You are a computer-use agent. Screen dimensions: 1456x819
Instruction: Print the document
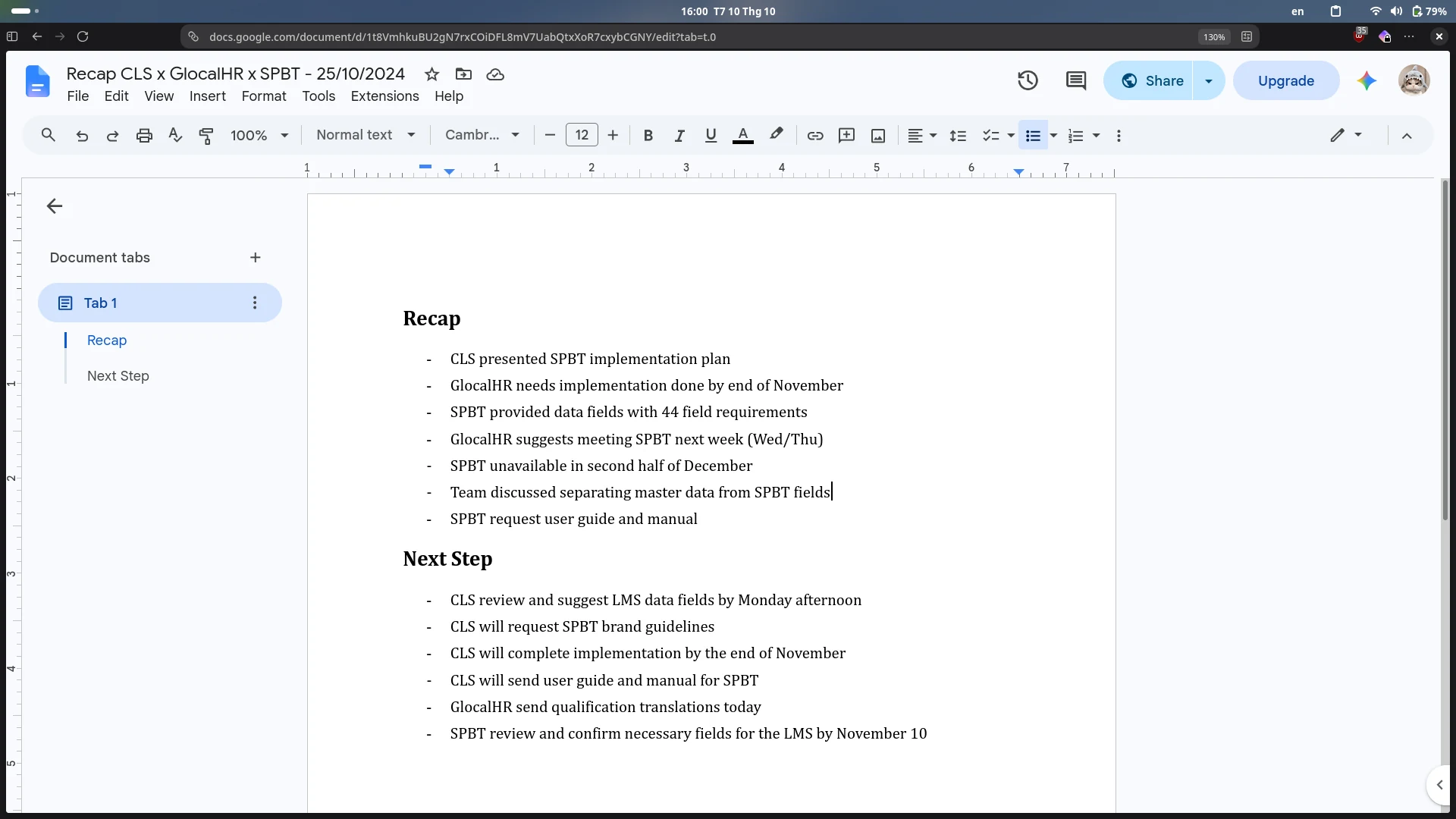pos(144,136)
